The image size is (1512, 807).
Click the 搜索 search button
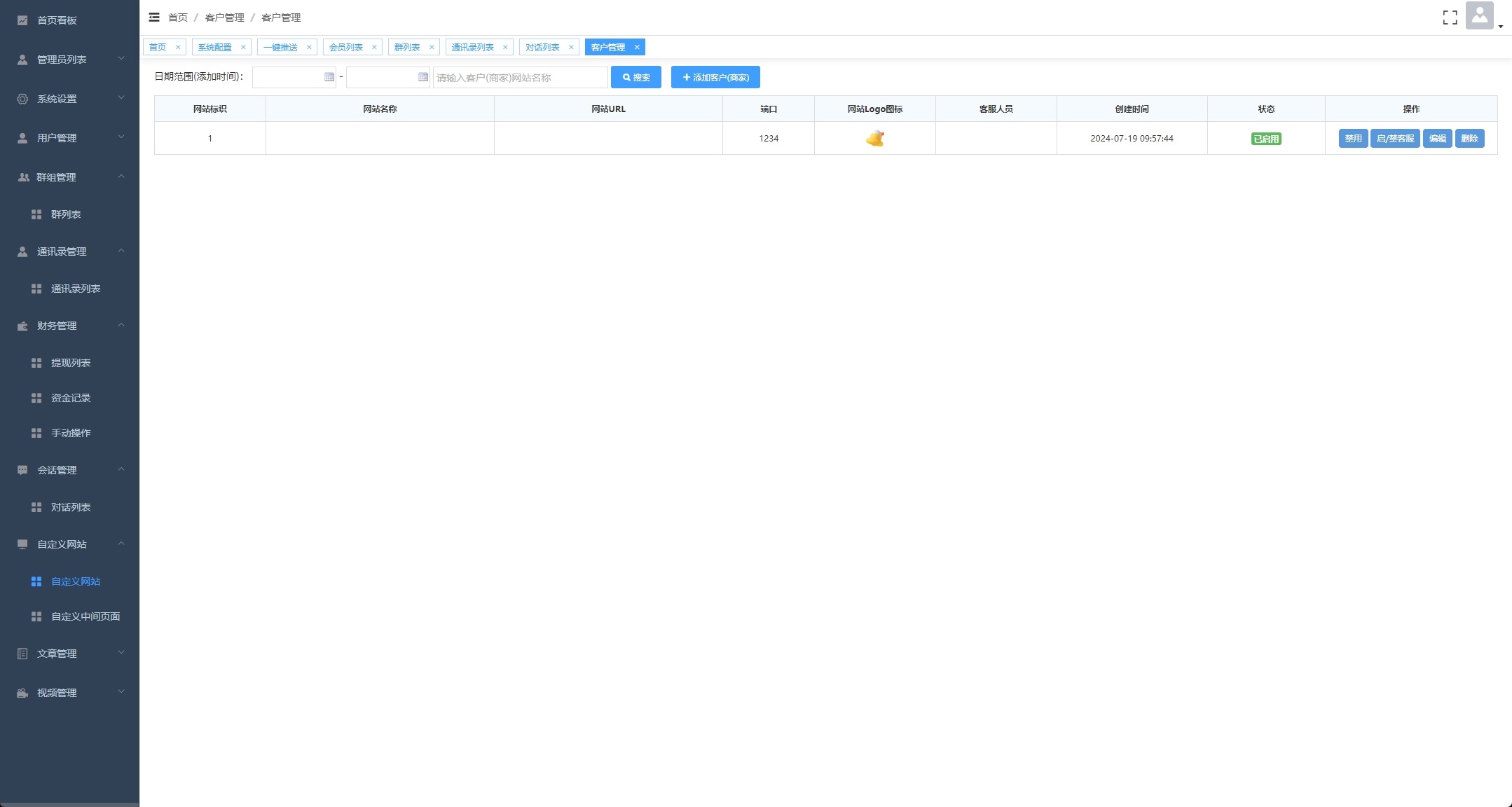[x=635, y=77]
